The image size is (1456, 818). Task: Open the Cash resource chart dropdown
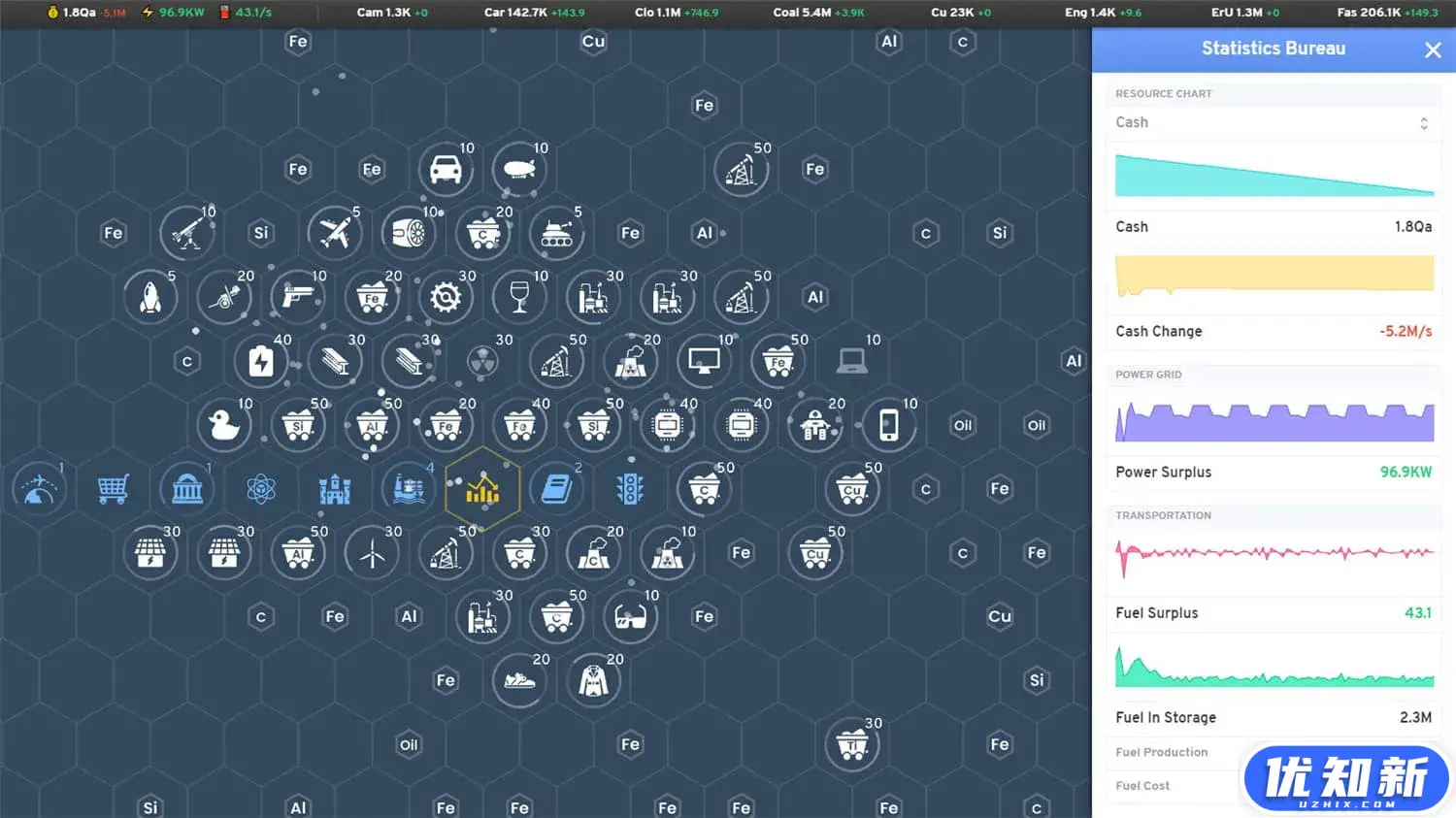point(1273,122)
